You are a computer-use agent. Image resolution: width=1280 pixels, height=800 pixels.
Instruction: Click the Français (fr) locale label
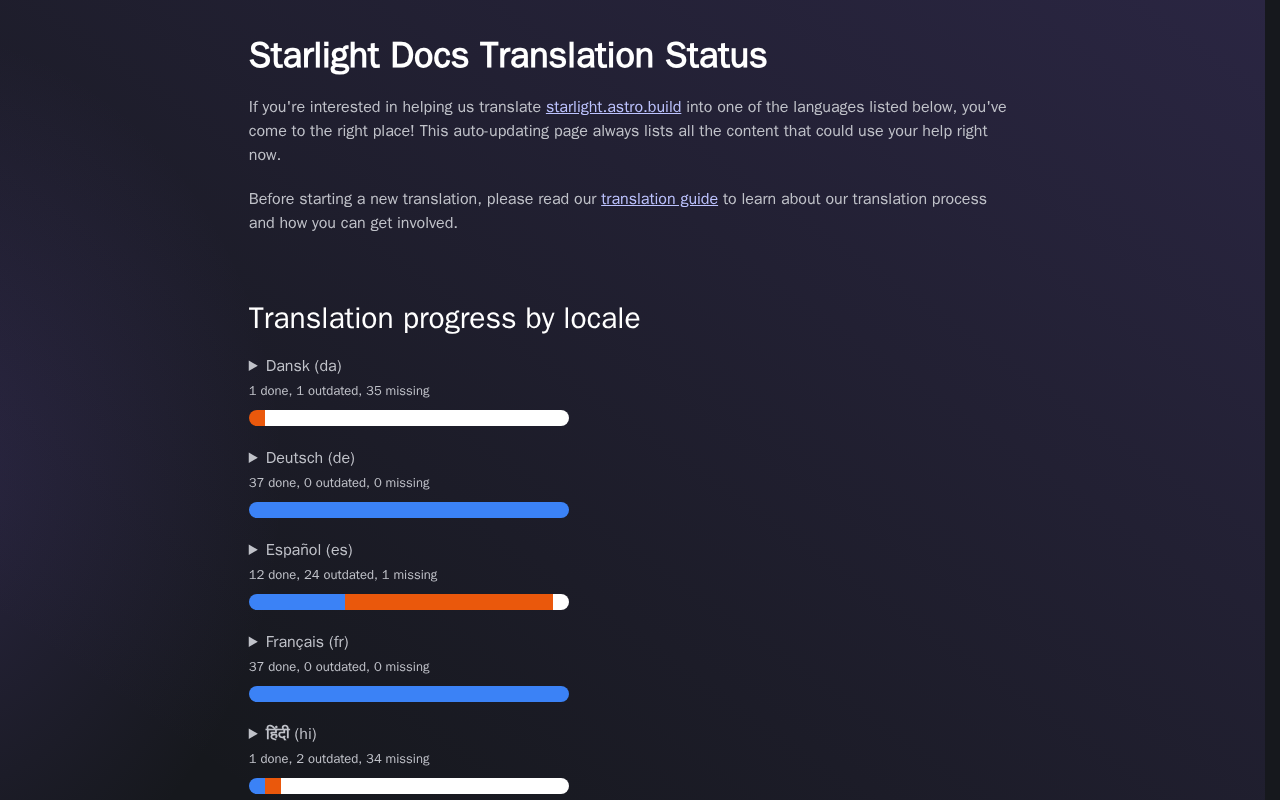[x=307, y=642]
